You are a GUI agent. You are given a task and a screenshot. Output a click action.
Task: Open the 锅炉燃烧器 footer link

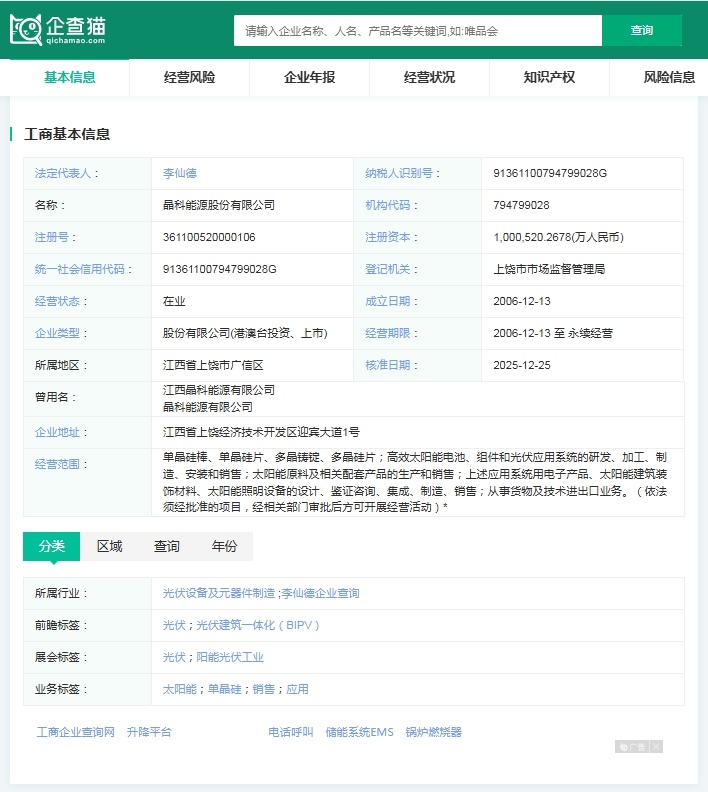[433, 732]
